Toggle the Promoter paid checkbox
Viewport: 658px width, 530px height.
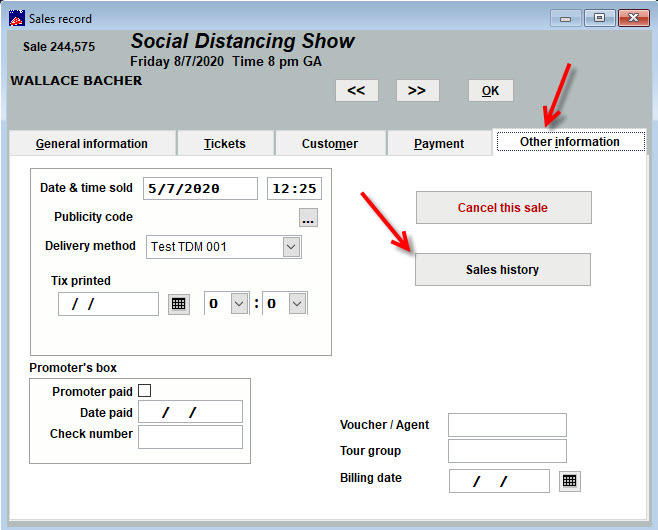coord(145,391)
